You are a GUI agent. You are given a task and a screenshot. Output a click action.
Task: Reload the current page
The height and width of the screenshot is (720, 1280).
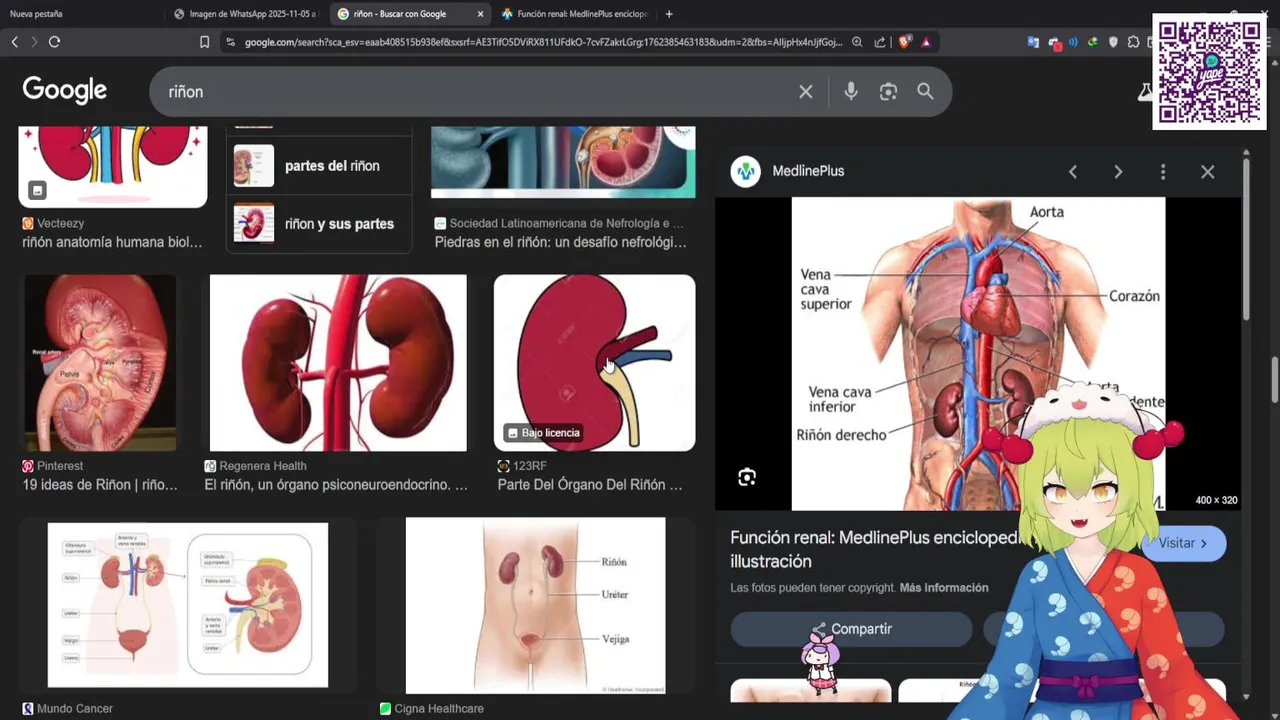pos(54,42)
